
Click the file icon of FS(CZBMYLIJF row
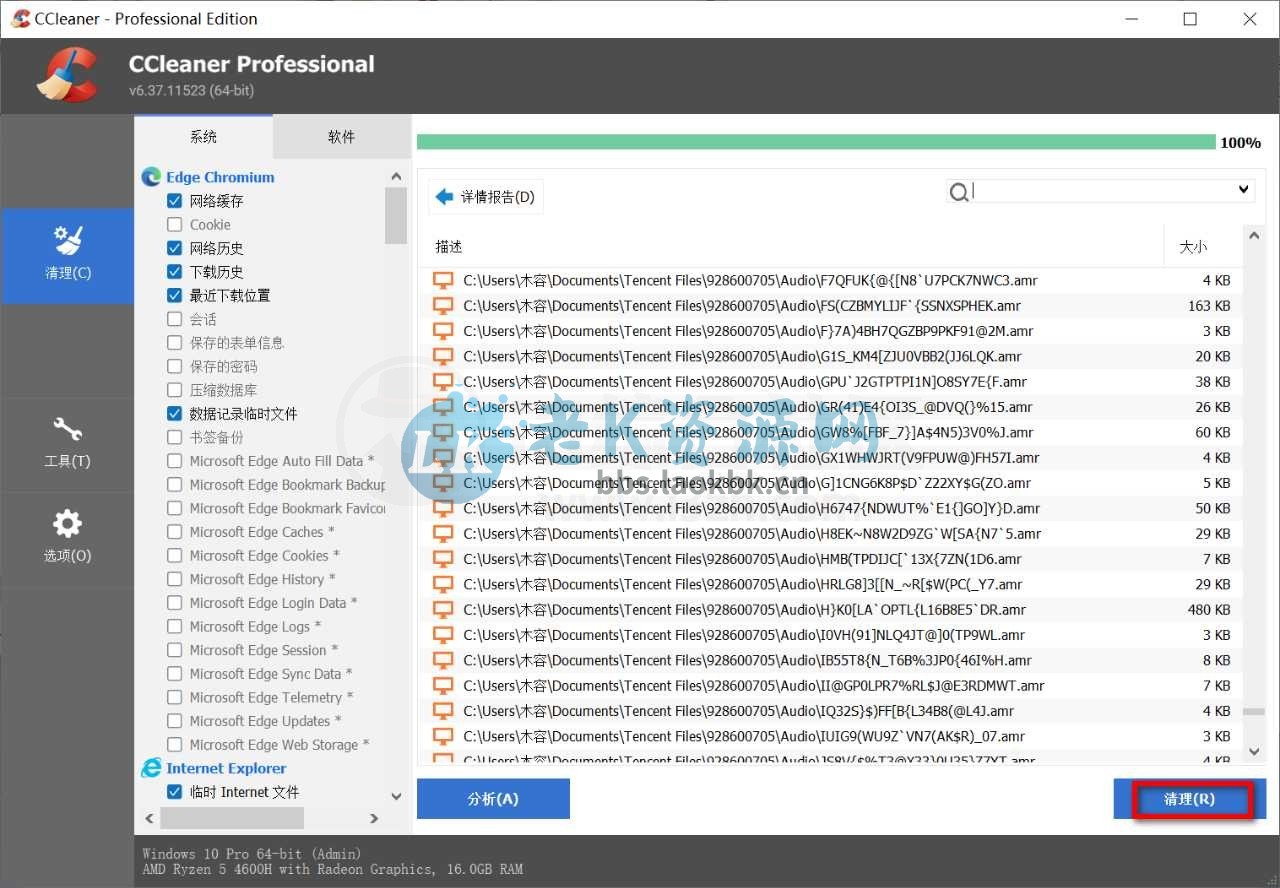[442, 306]
